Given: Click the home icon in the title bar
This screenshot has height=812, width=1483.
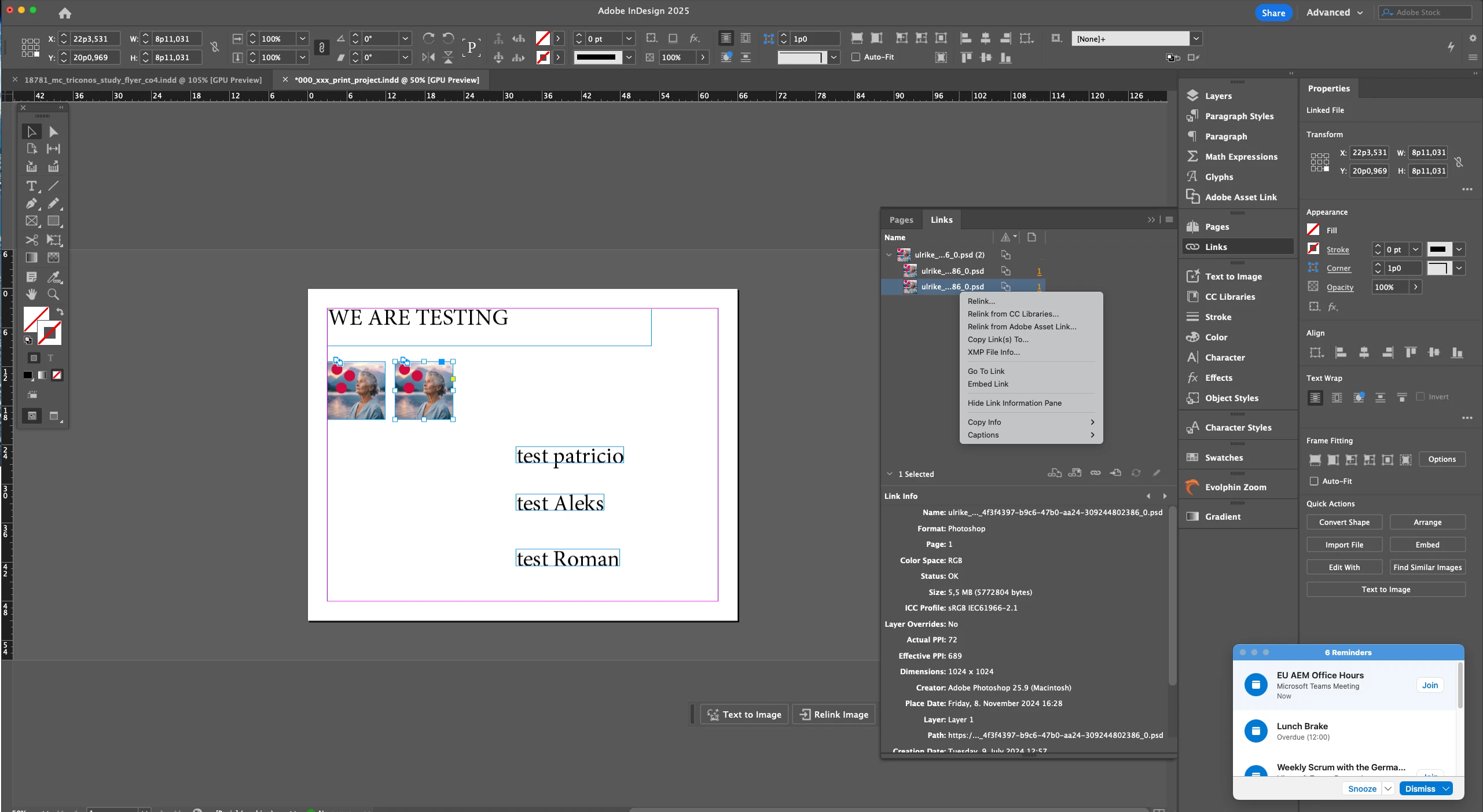Looking at the screenshot, I should tap(65, 13).
